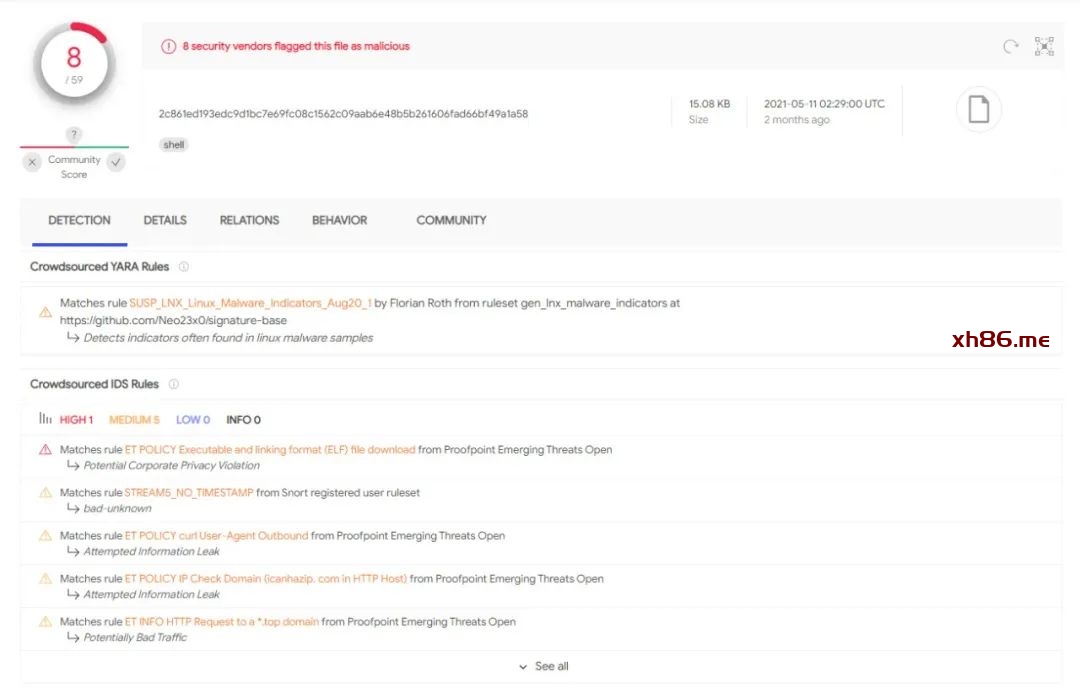Click the info icon beside Crowdsourced YARA Rules
The width and height of the screenshot is (1080, 694).
pyautogui.click(x=184, y=267)
